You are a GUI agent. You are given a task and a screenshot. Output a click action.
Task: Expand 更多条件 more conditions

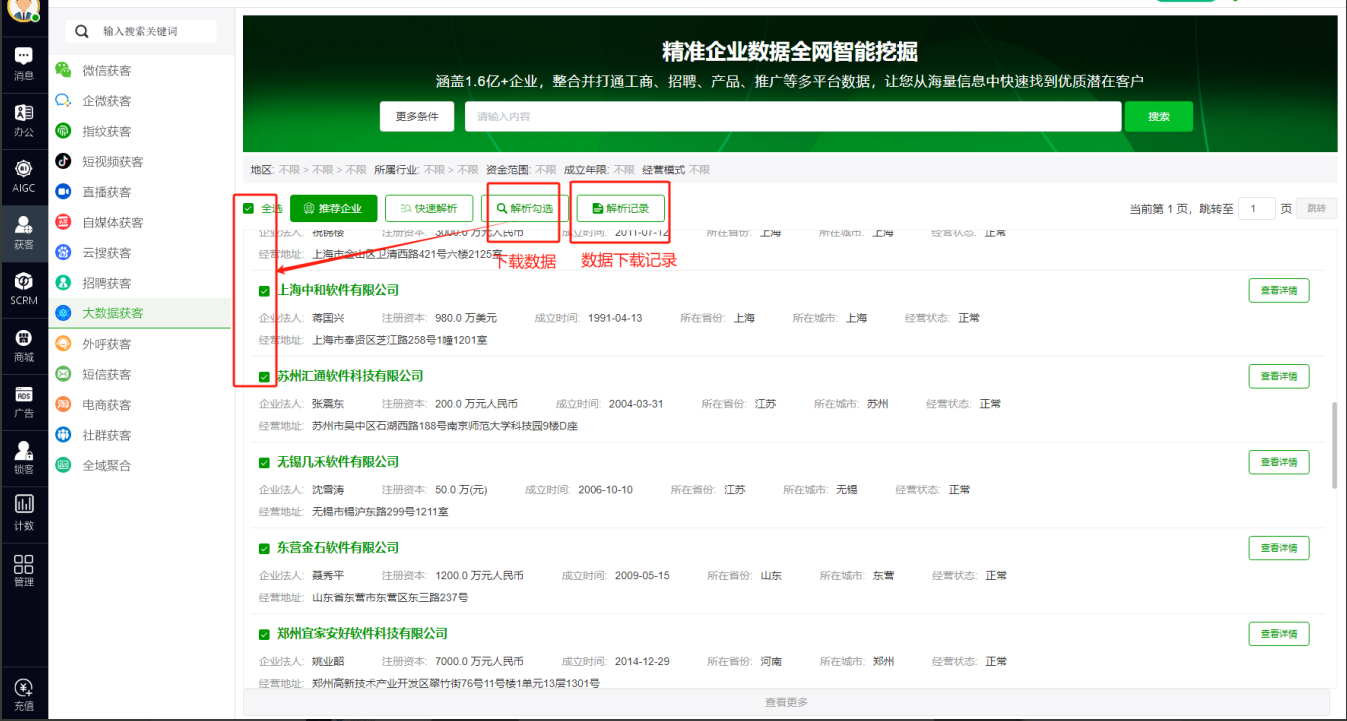click(417, 117)
